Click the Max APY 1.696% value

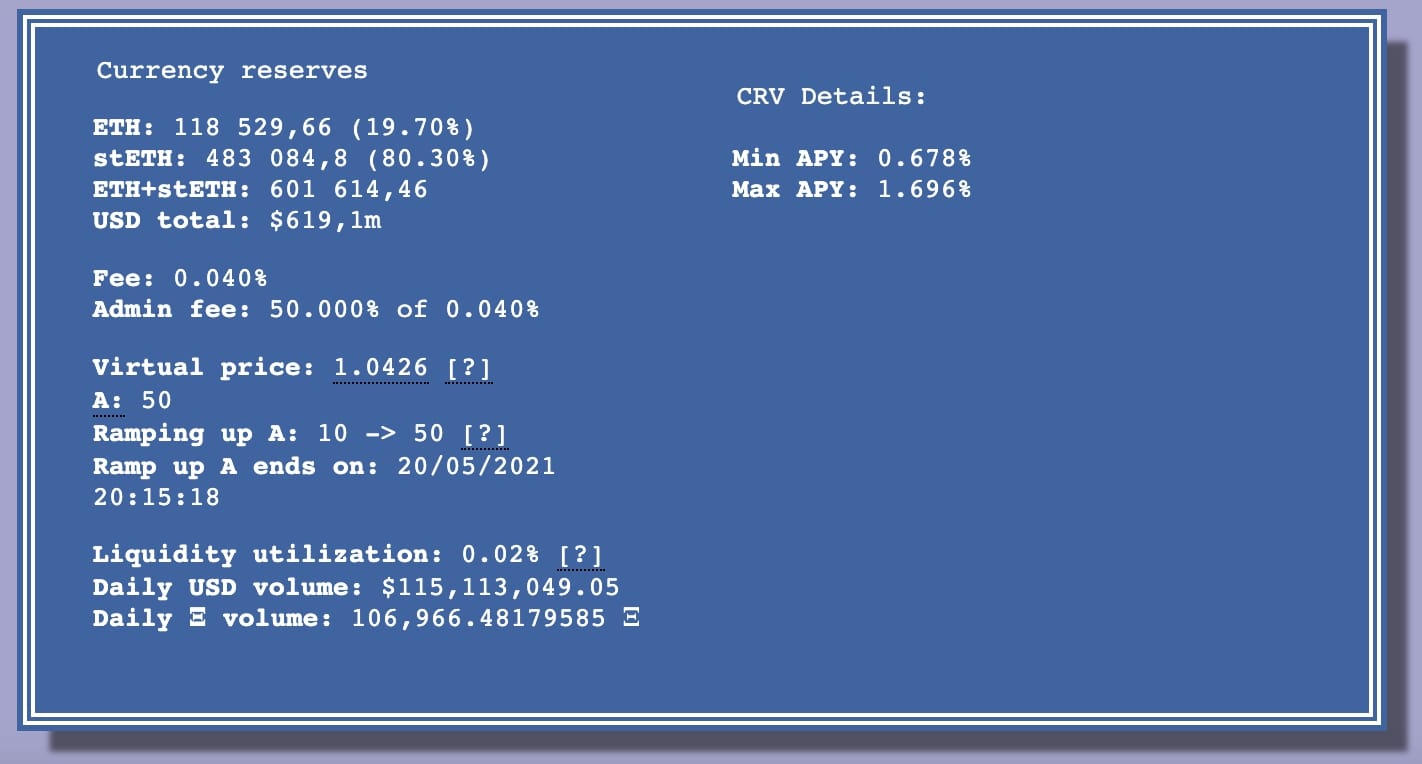click(924, 190)
